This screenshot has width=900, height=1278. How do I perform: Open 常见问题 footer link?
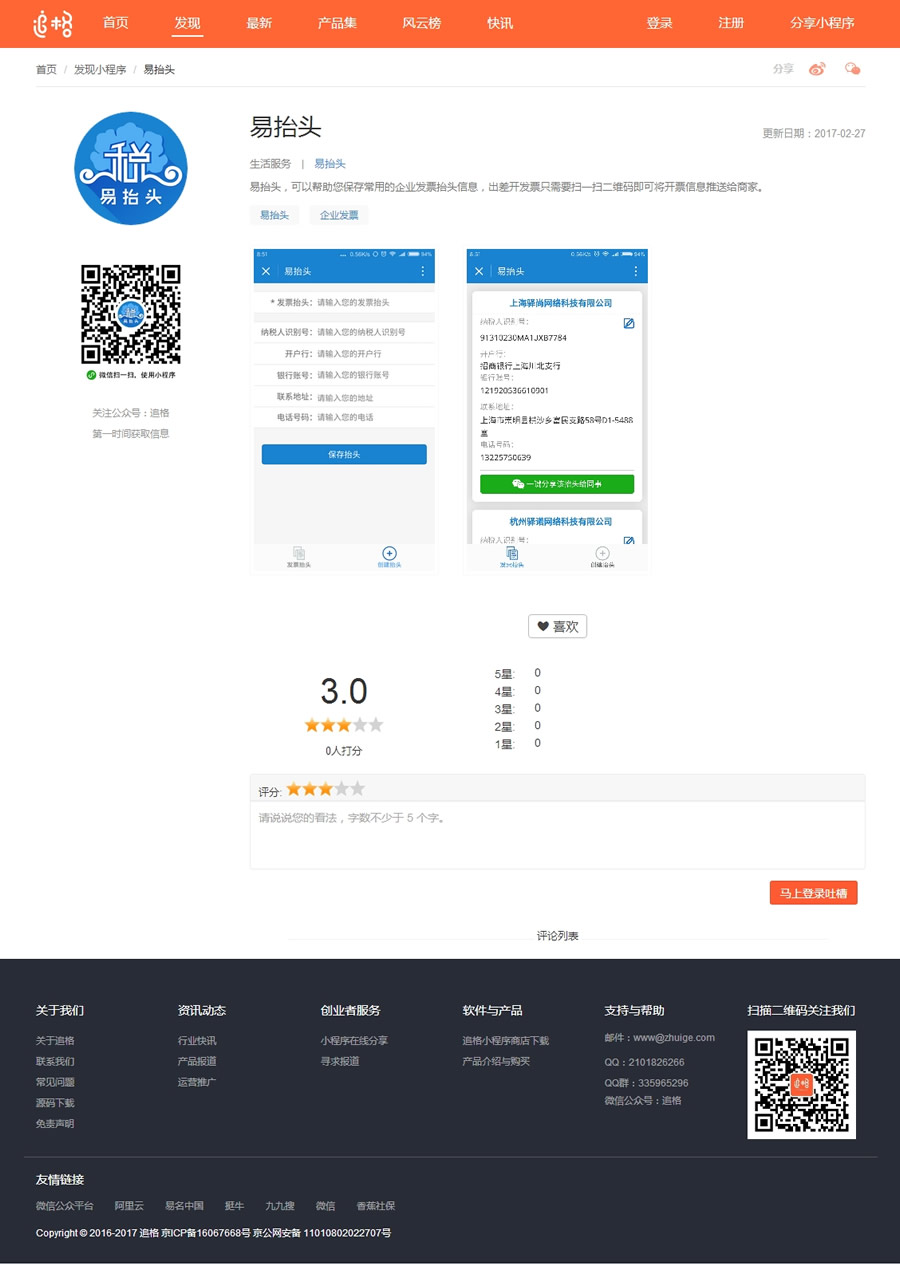pos(55,1082)
